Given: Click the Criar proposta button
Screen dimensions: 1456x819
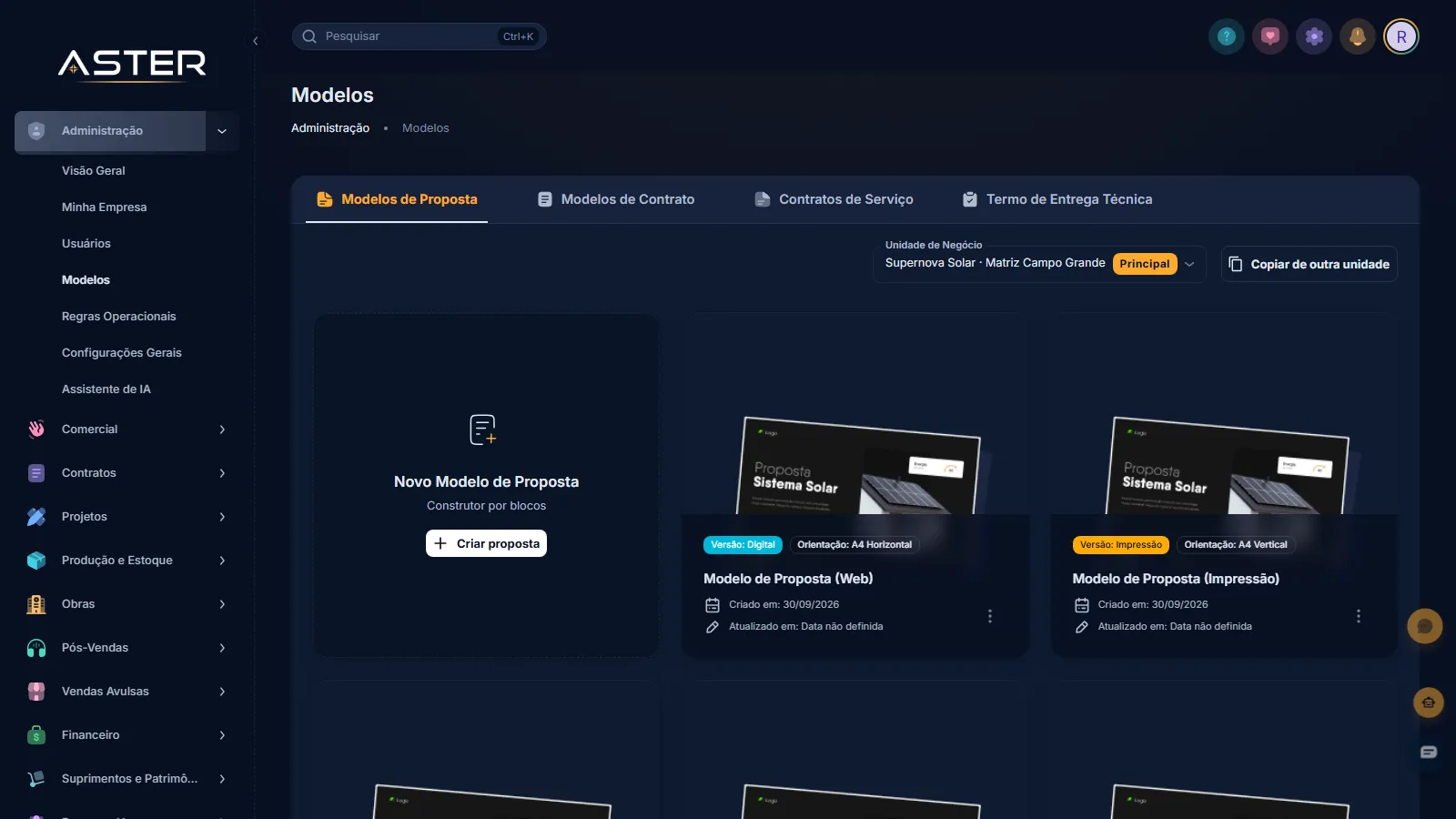Looking at the screenshot, I should (486, 543).
